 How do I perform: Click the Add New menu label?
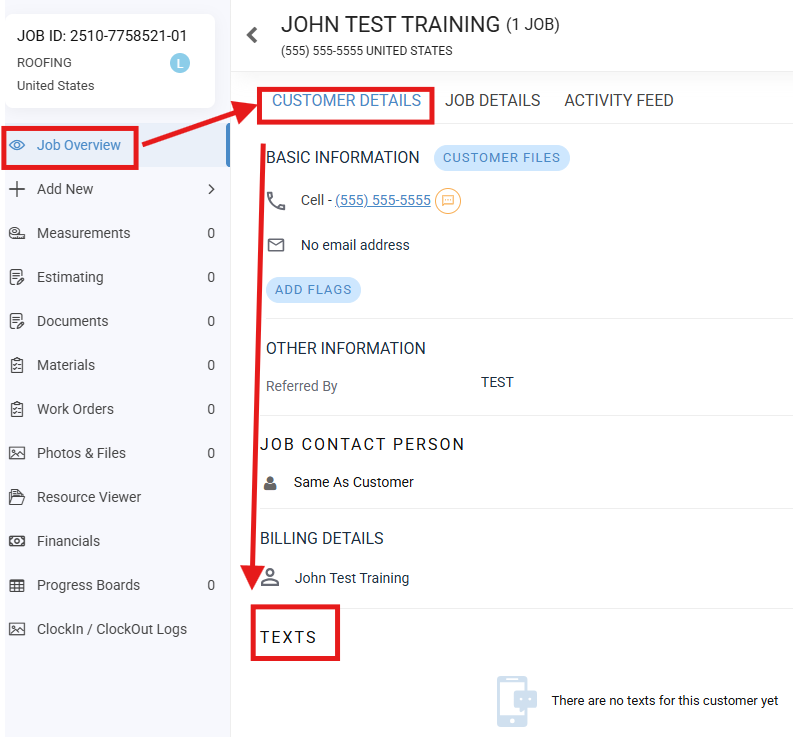(x=65, y=189)
